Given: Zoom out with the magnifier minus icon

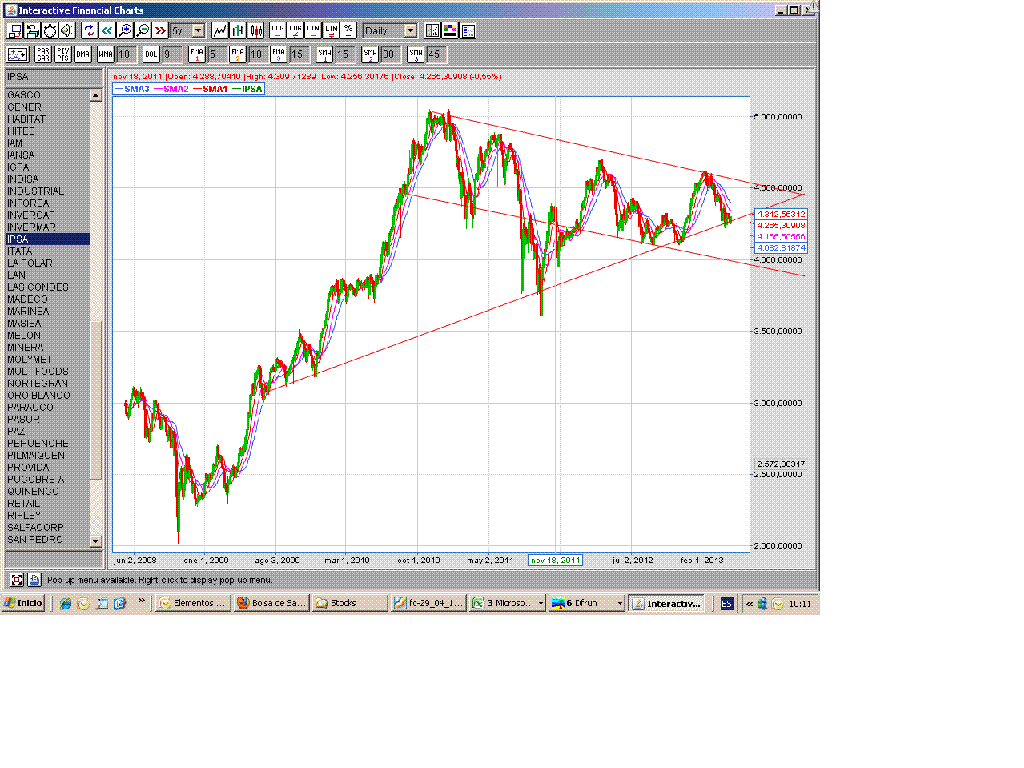Looking at the screenshot, I should 142,31.
